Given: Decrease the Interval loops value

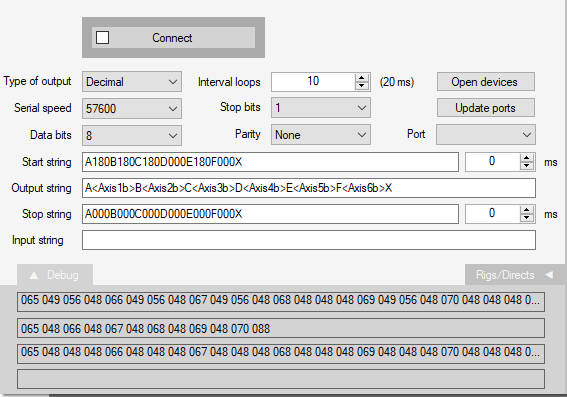Looking at the screenshot, I should pos(362,85).
